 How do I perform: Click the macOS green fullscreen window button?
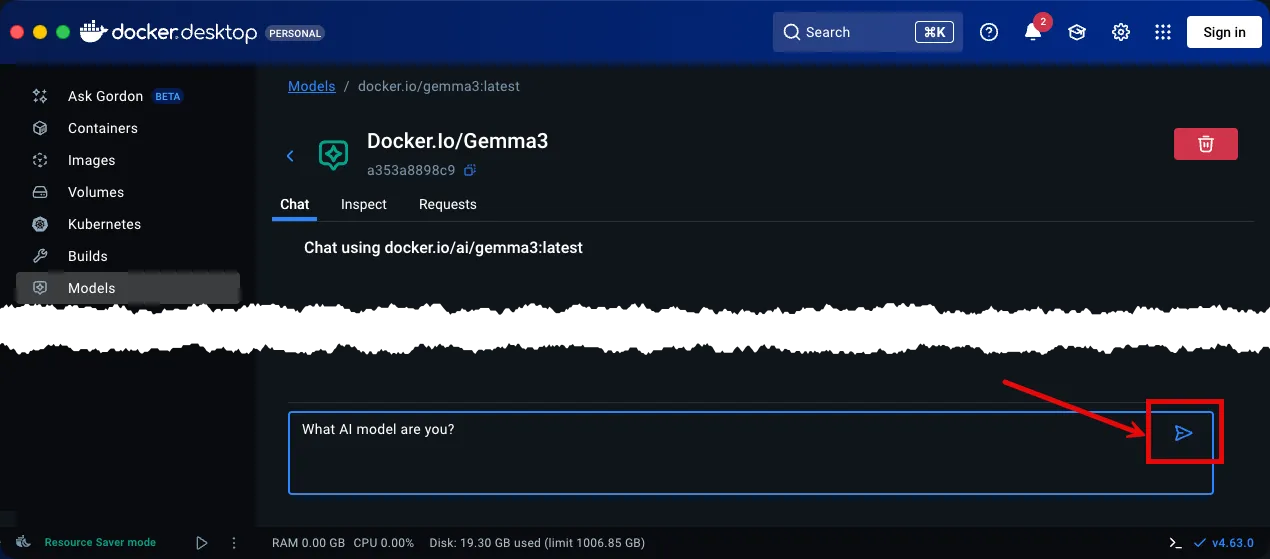[63, 32]
